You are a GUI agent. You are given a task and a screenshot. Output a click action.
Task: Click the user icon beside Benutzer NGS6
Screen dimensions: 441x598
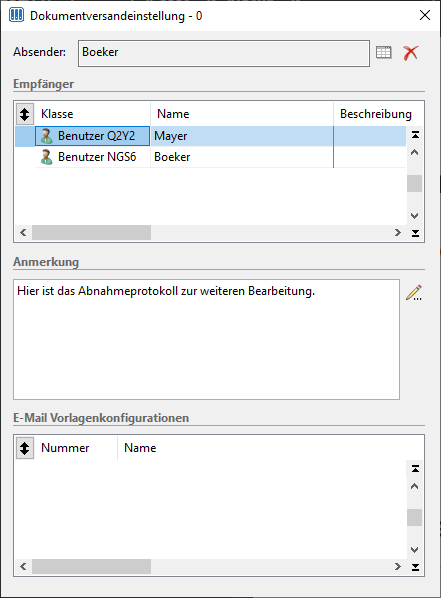[47, 157]
